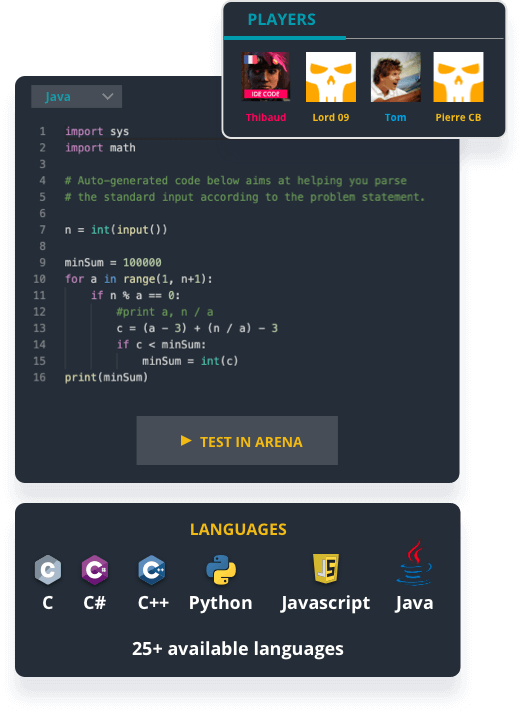The width and height of the screenshot is (524, 712).
Task: Open Lord 09's skull avatar
Action: pos(331,77)
